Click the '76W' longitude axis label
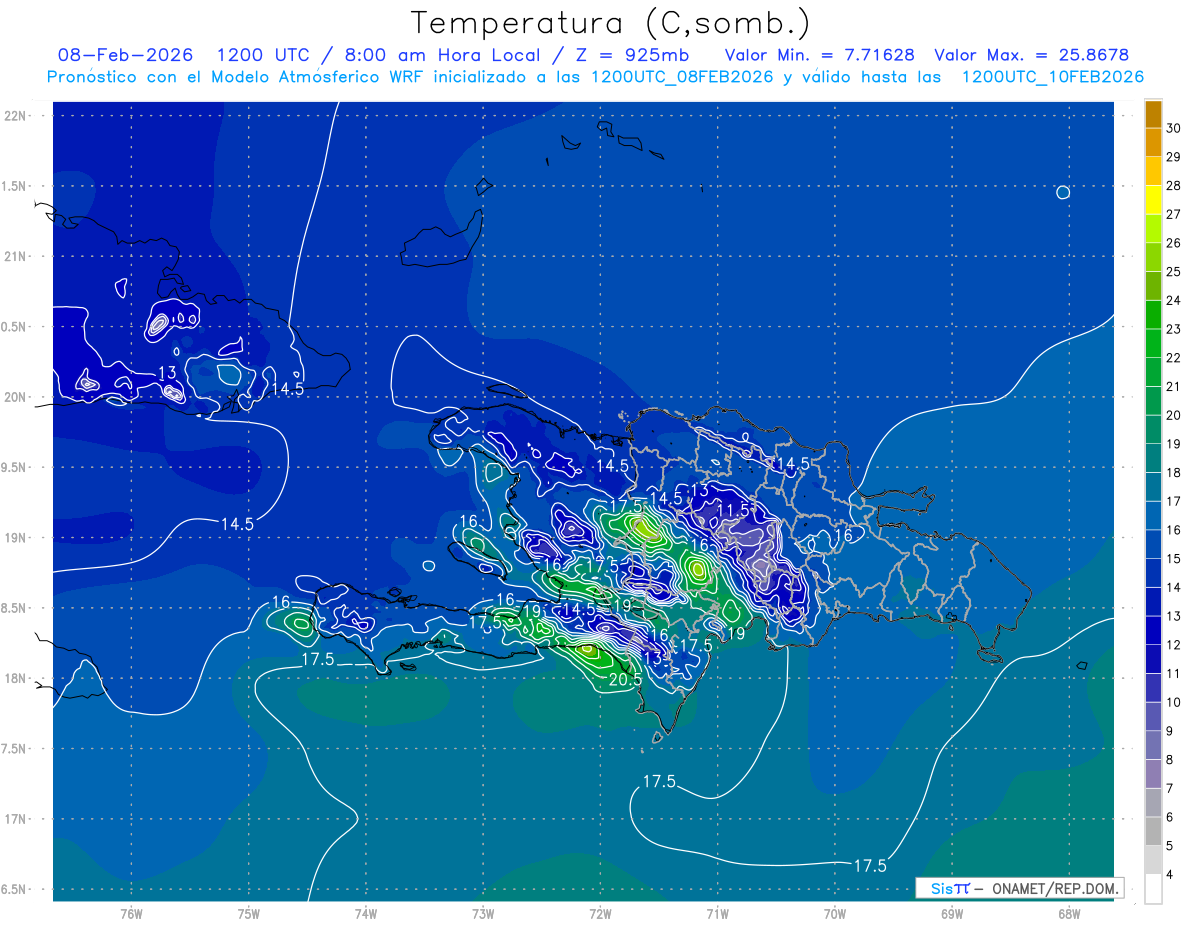 click(x=131, y=913)
